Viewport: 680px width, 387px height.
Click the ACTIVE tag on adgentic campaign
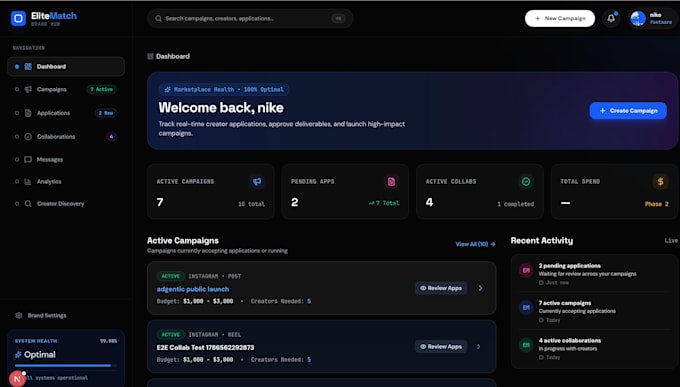pyautogui.click(x=170, y=276)
